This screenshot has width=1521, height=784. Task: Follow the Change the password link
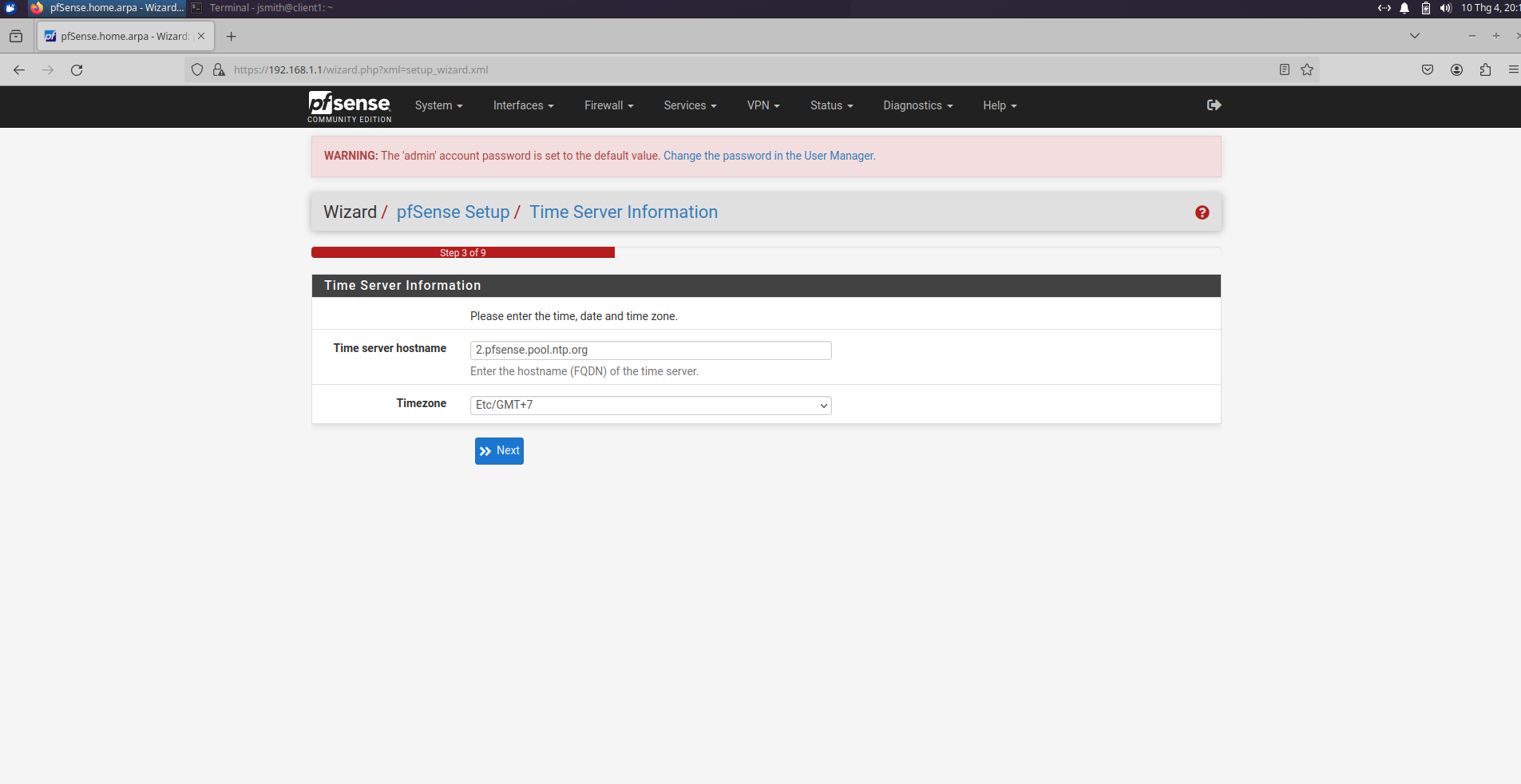769,156
